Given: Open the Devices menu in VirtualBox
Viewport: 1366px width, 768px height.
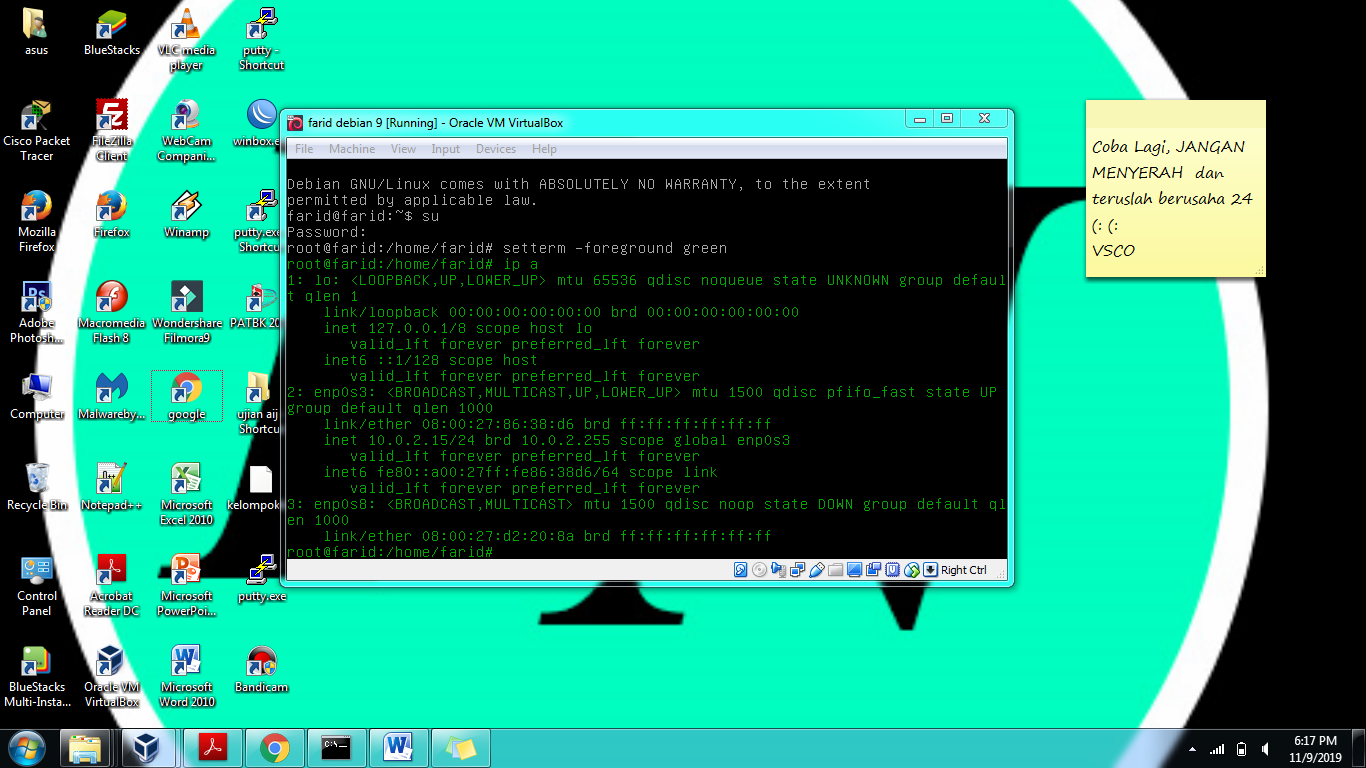Looking at the screenshot, I should pyautogui.click(x=496, y=149).
